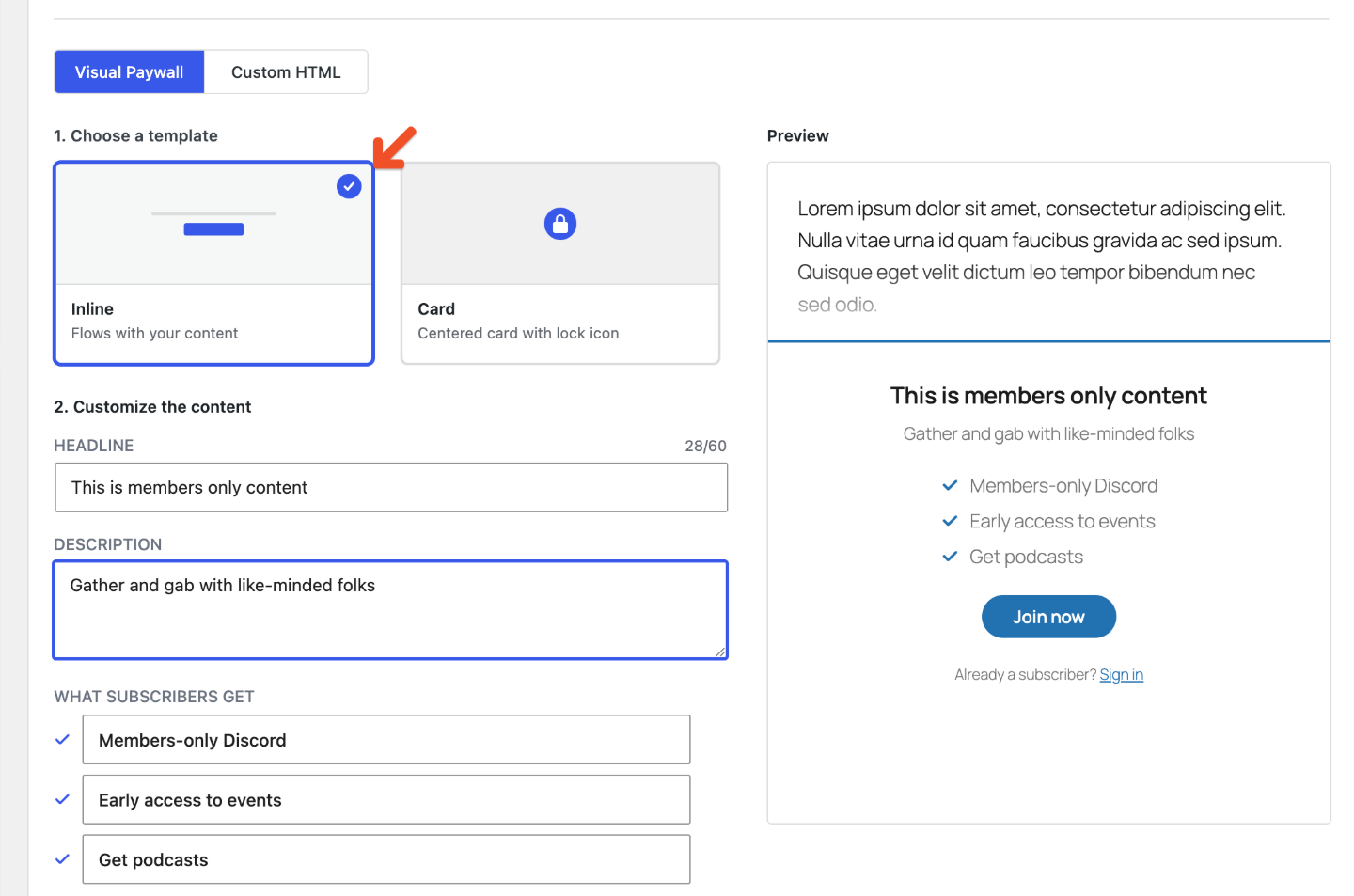Edit the Early access to events field
Viewport: 1354px width, 896px height.
click(x=386, y=800)
